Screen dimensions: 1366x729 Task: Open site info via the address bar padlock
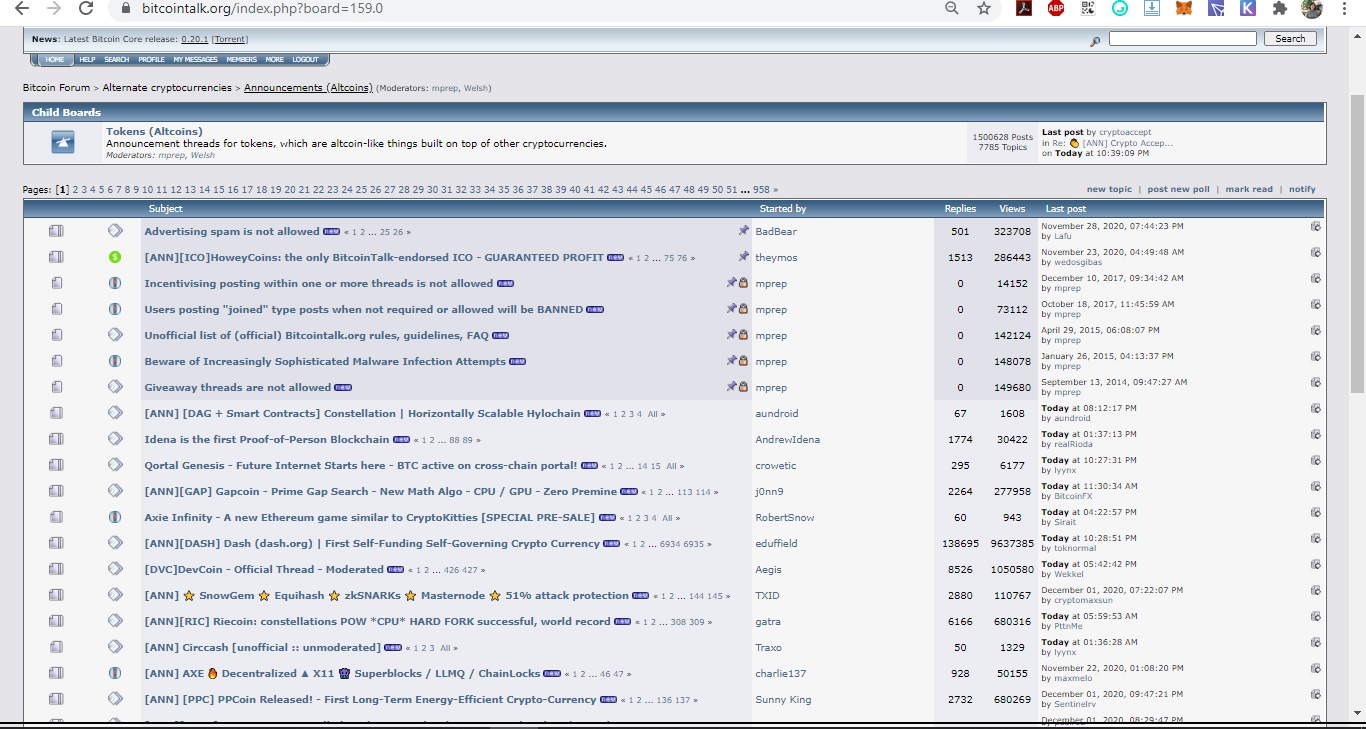pos(125,8)
